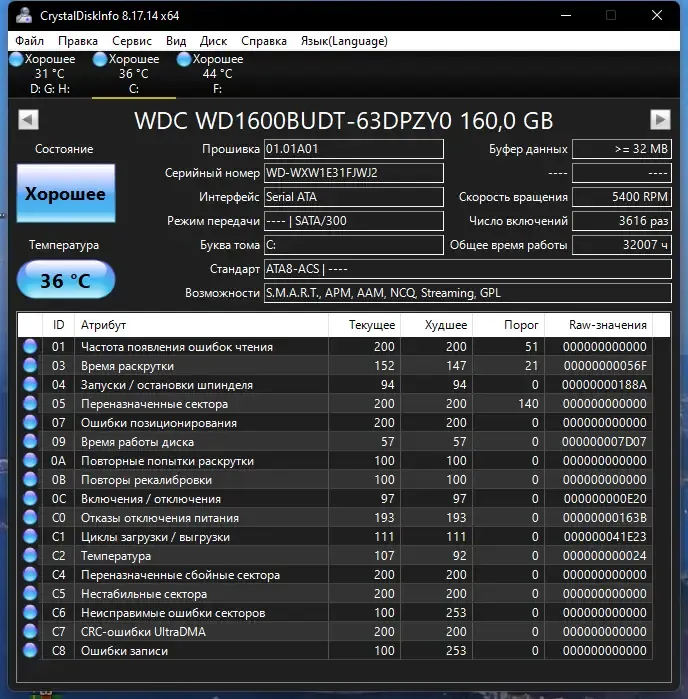The width and height of the screenshot is (688, 699).
Task: Click the Атрибут column header
Action: pyautogui.click(x=201, y=325)
